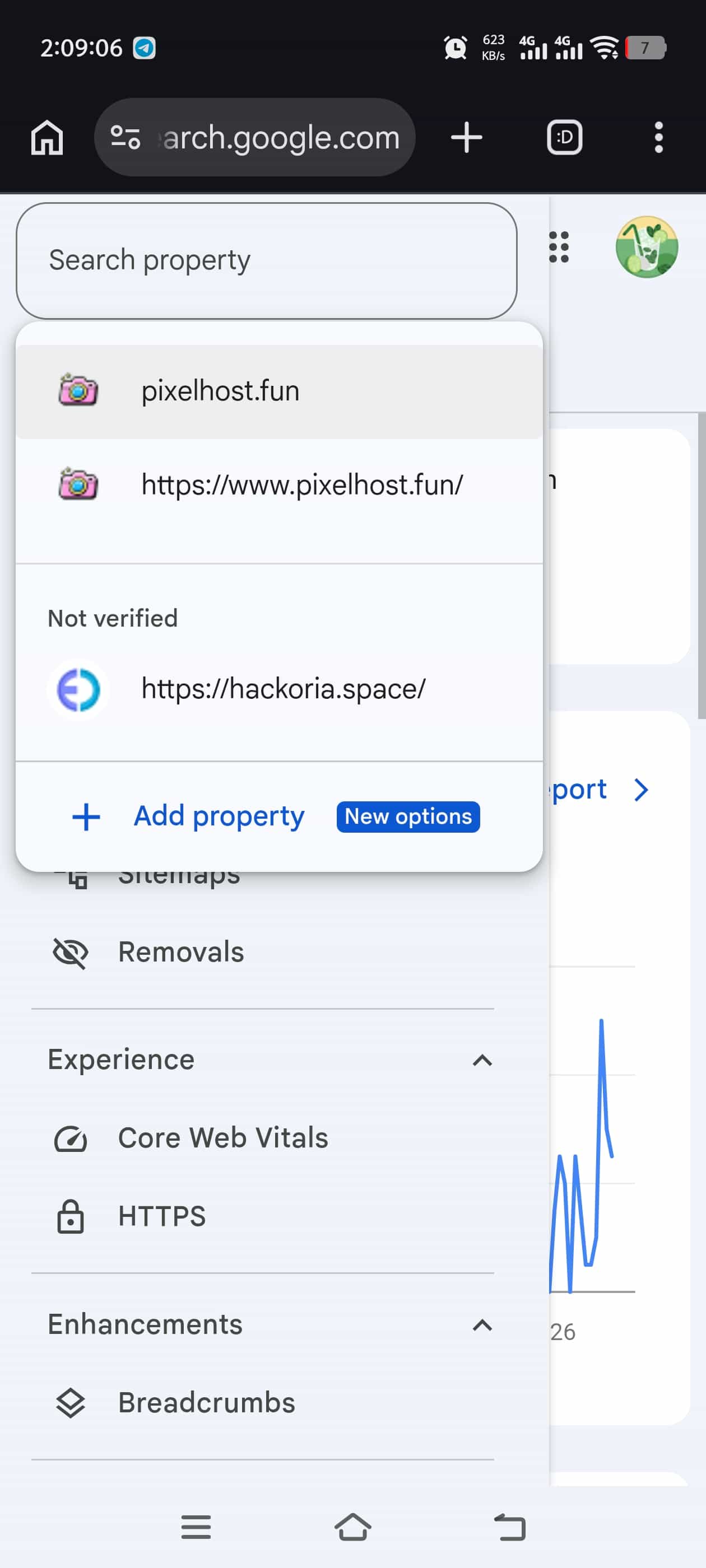
Task: Open the browser three-dot menu
Action: pos(658,138)
